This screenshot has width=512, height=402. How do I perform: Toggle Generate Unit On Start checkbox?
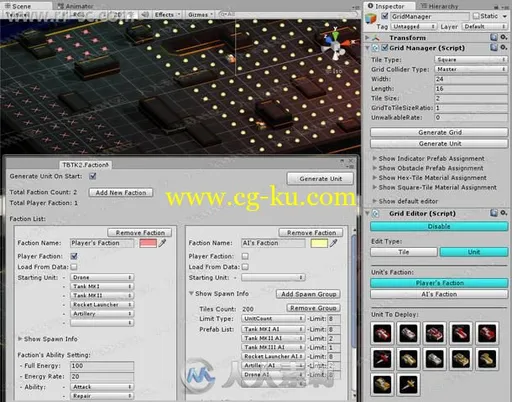93,176
